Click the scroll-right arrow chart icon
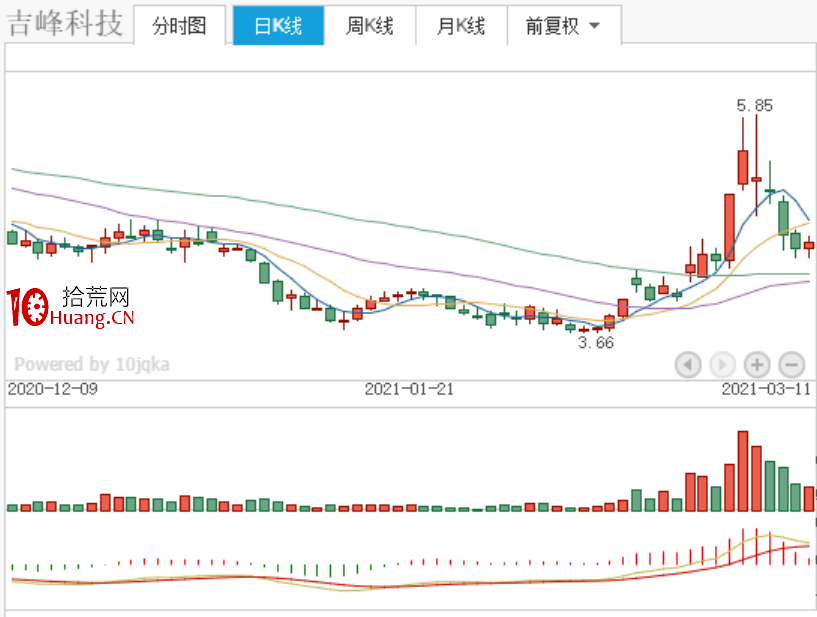The height and width of the screenshot is (617, 817). [x=722, y=364]
